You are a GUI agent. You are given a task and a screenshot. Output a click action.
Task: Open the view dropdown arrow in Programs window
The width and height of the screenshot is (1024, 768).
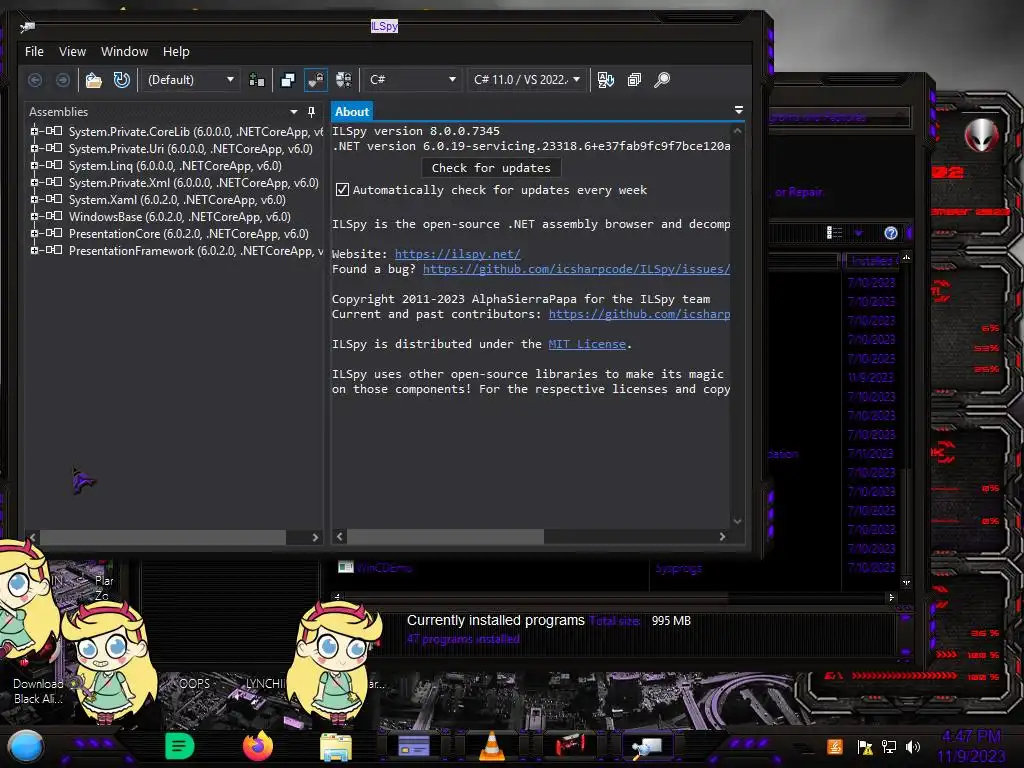(x=858, y=233)
